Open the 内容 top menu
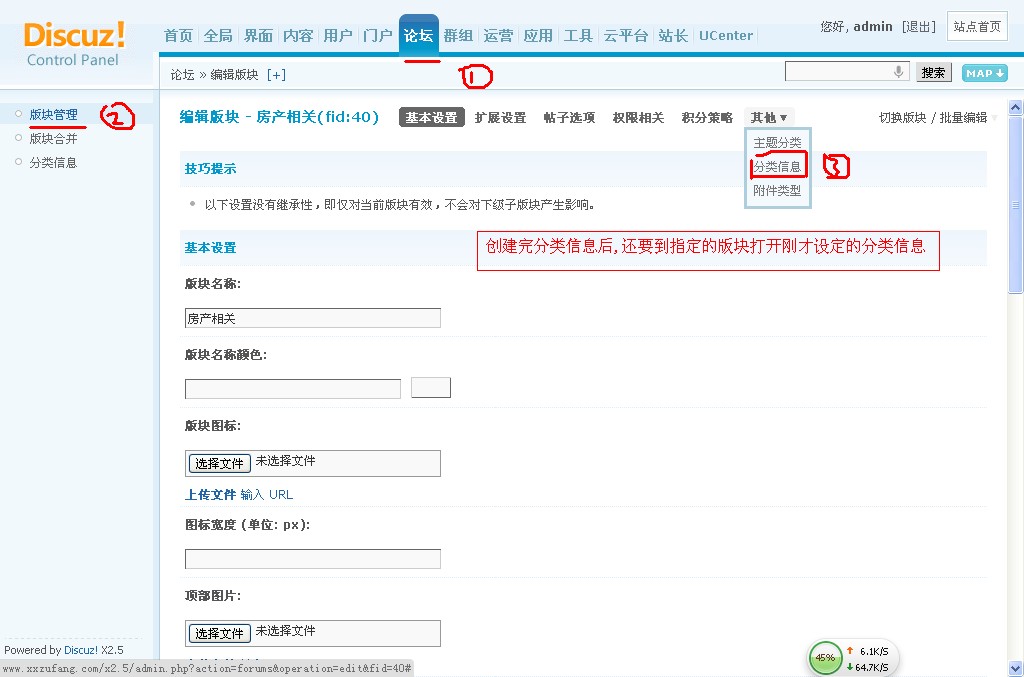1024x677 pixels. (298, 35)
